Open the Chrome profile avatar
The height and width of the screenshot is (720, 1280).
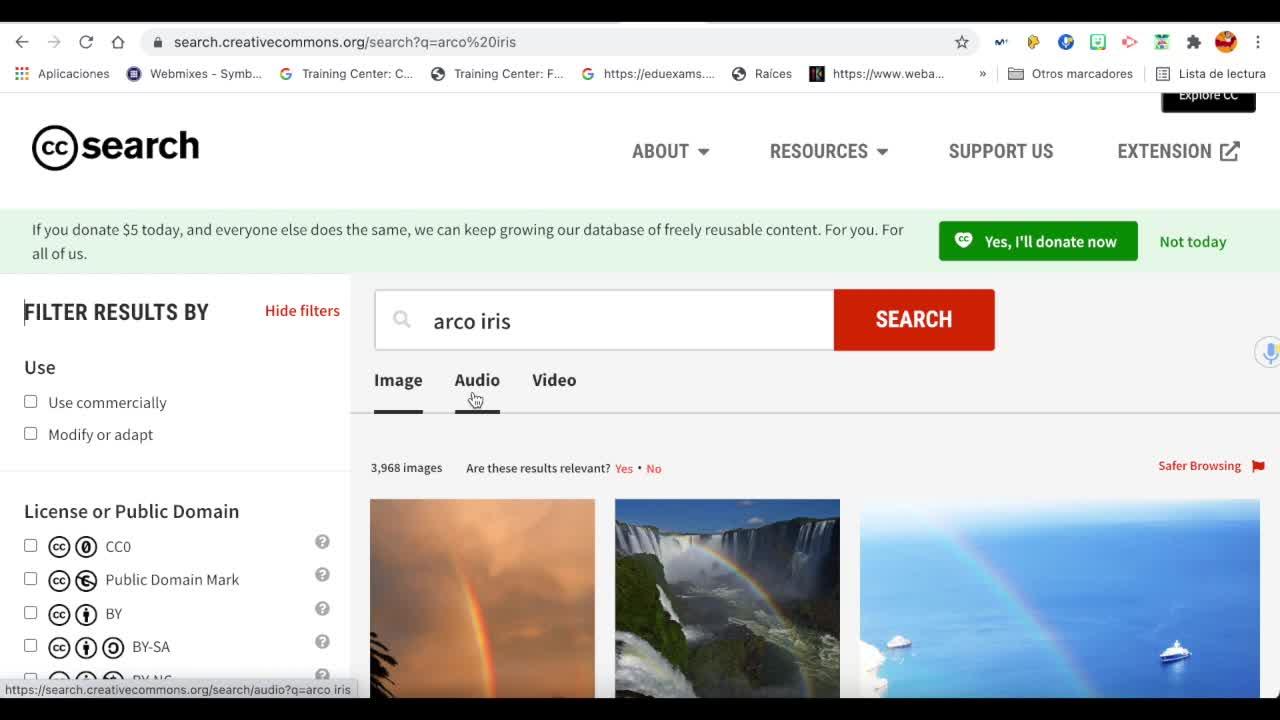tap(1226, 42)
